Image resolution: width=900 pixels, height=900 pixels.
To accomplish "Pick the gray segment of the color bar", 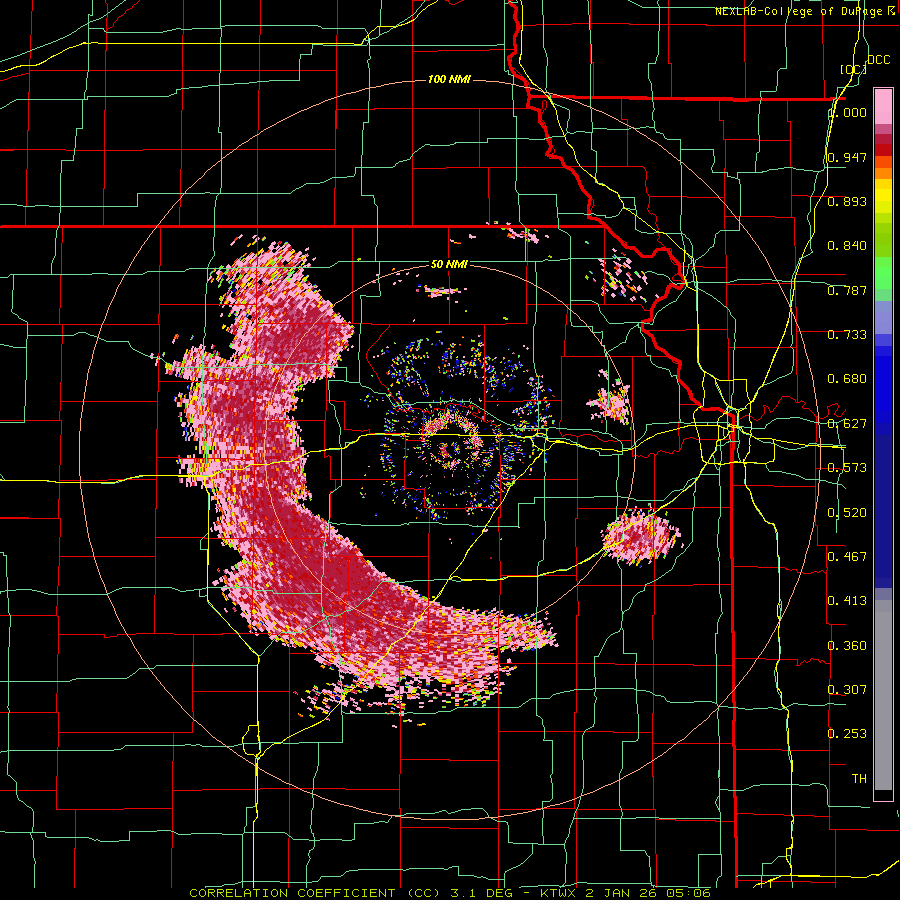I will (883, 695).
